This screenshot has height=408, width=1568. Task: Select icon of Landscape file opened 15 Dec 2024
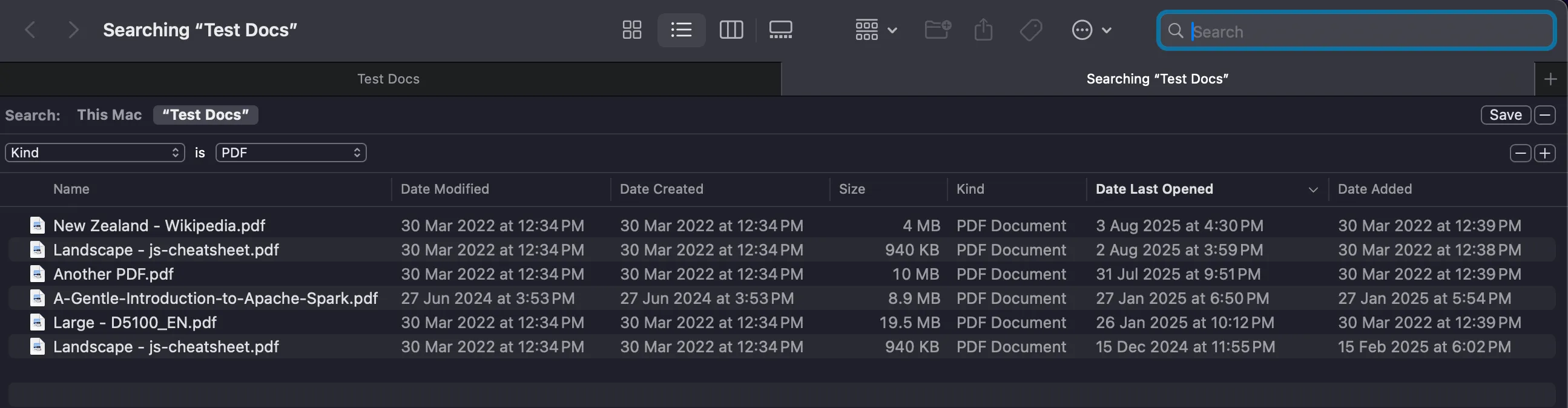(x=37, y=346)
